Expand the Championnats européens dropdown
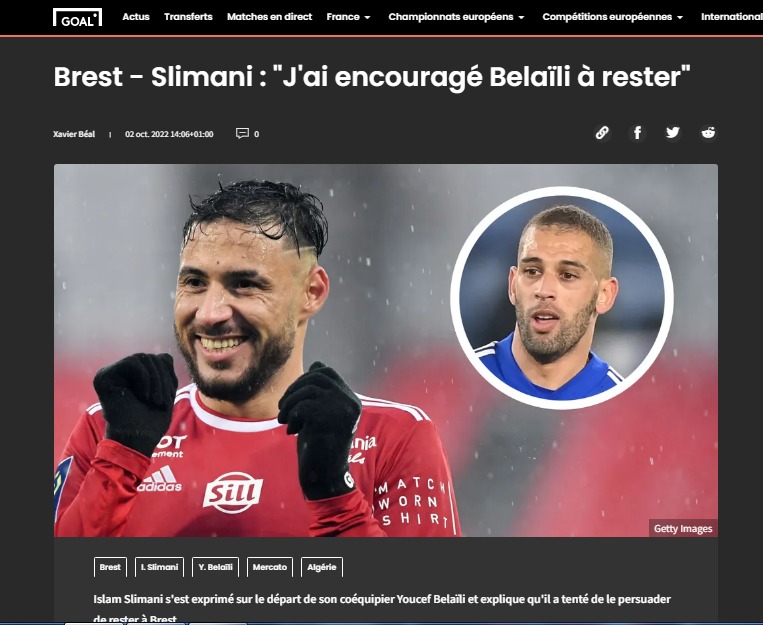This screenshot has height=625, width=763. [x=456, y=17]
